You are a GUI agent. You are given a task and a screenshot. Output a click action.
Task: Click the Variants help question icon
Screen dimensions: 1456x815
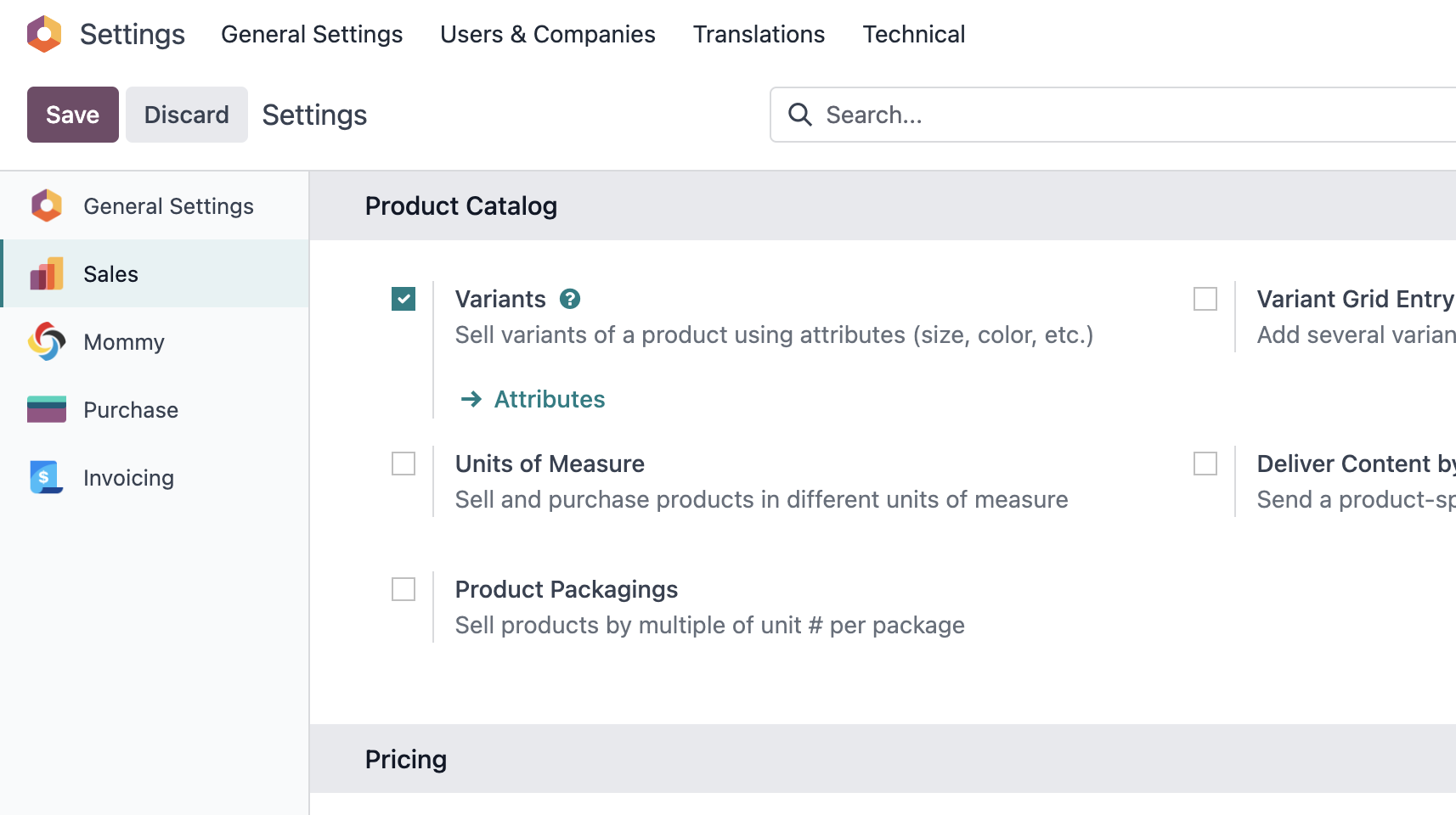tap(570, 299)
